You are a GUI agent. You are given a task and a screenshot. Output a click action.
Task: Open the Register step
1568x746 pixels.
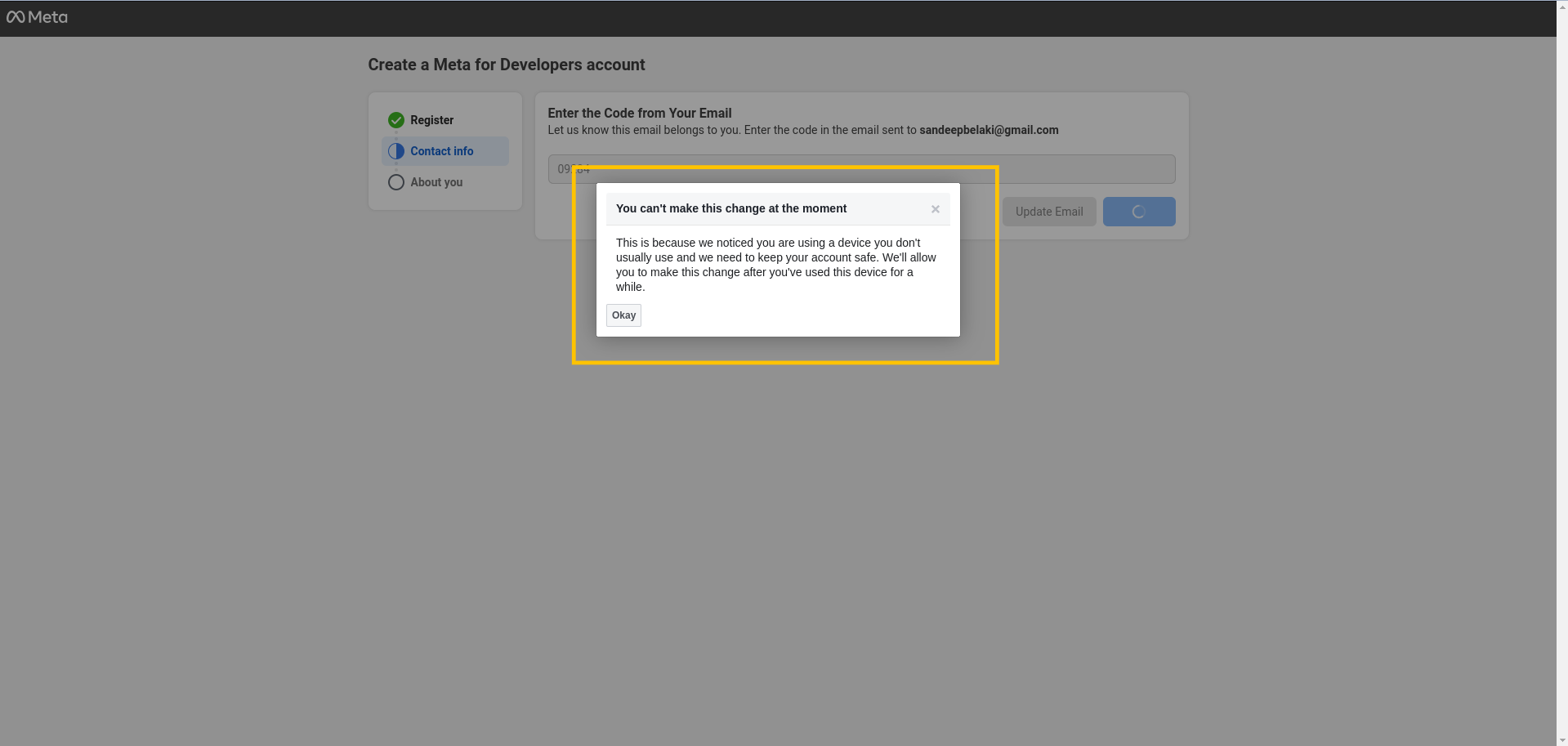(431, 120)
